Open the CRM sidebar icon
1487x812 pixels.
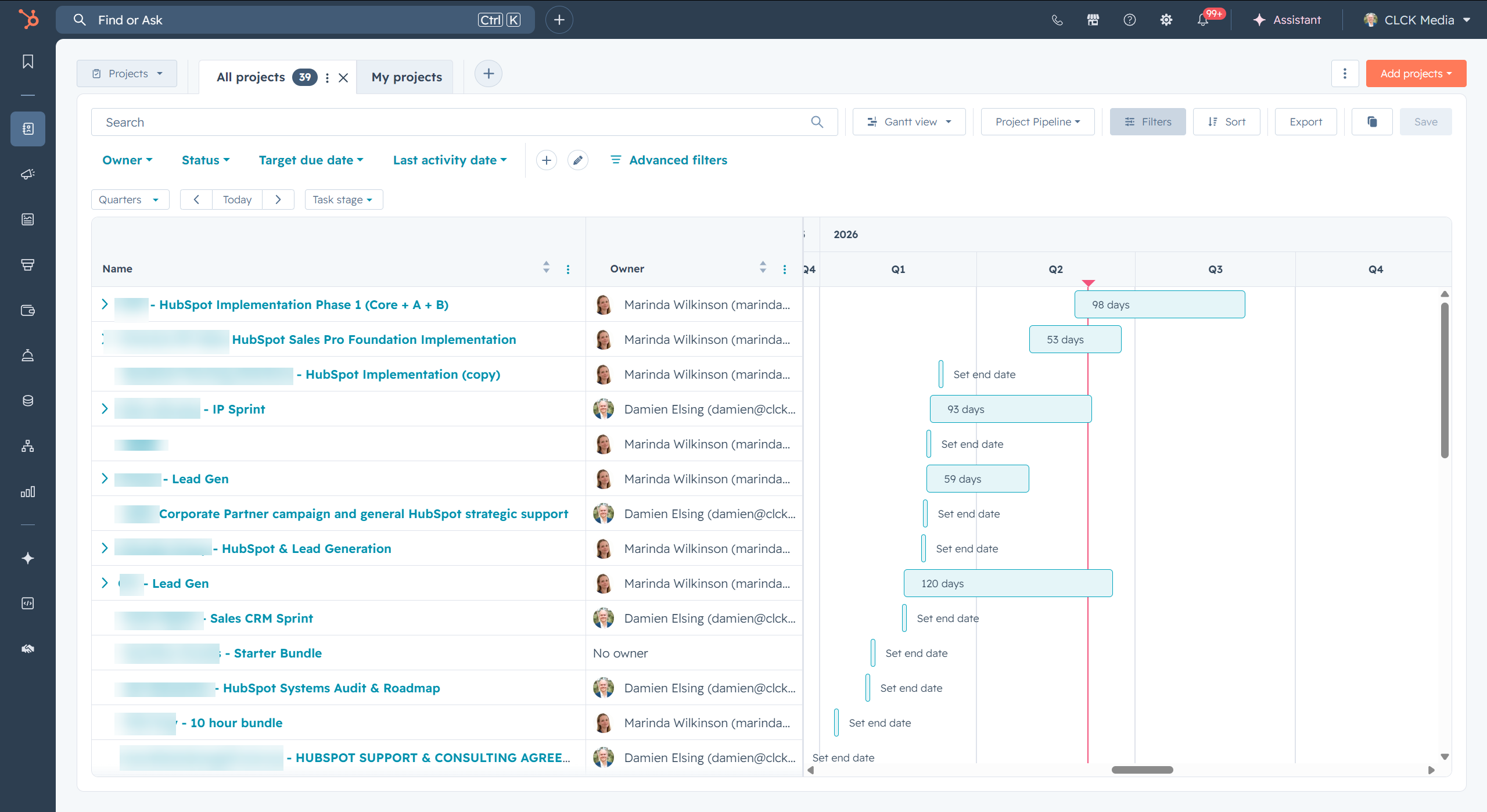(28, 128)
